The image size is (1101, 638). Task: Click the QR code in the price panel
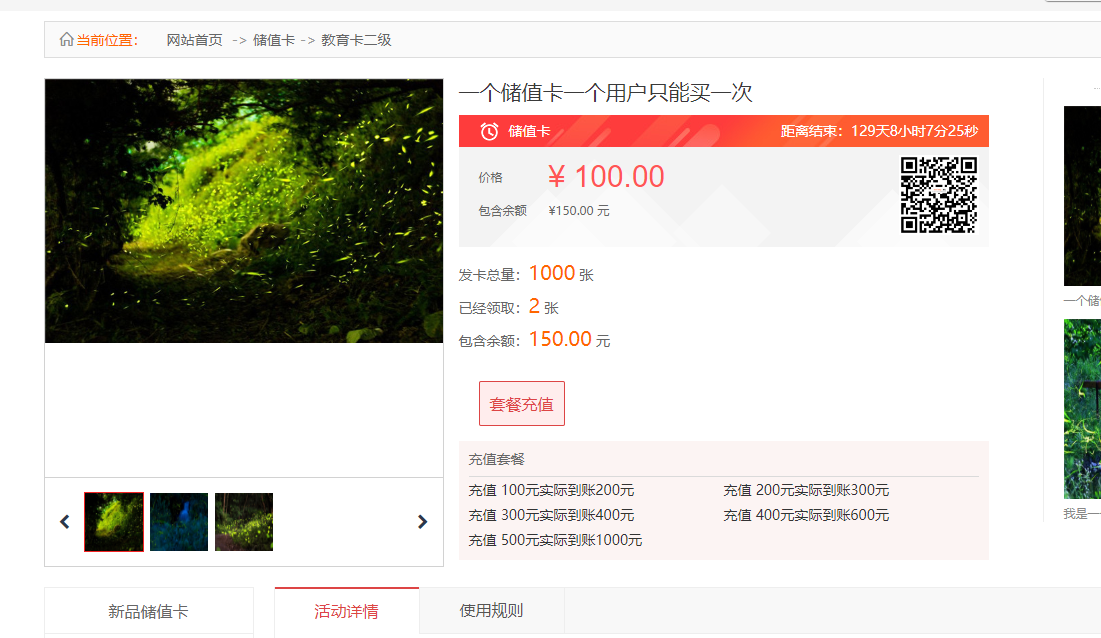[x=938, y=196]
